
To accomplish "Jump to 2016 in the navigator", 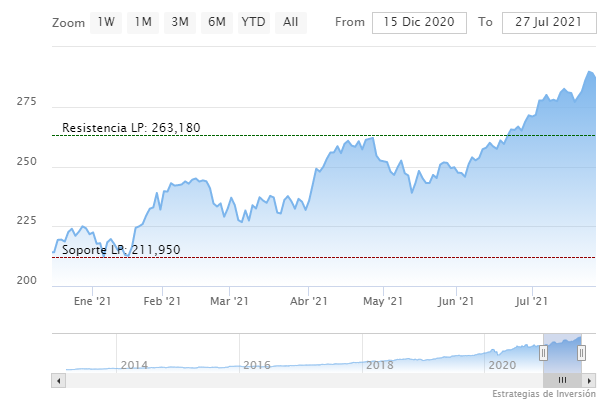I will click(257, 365).
